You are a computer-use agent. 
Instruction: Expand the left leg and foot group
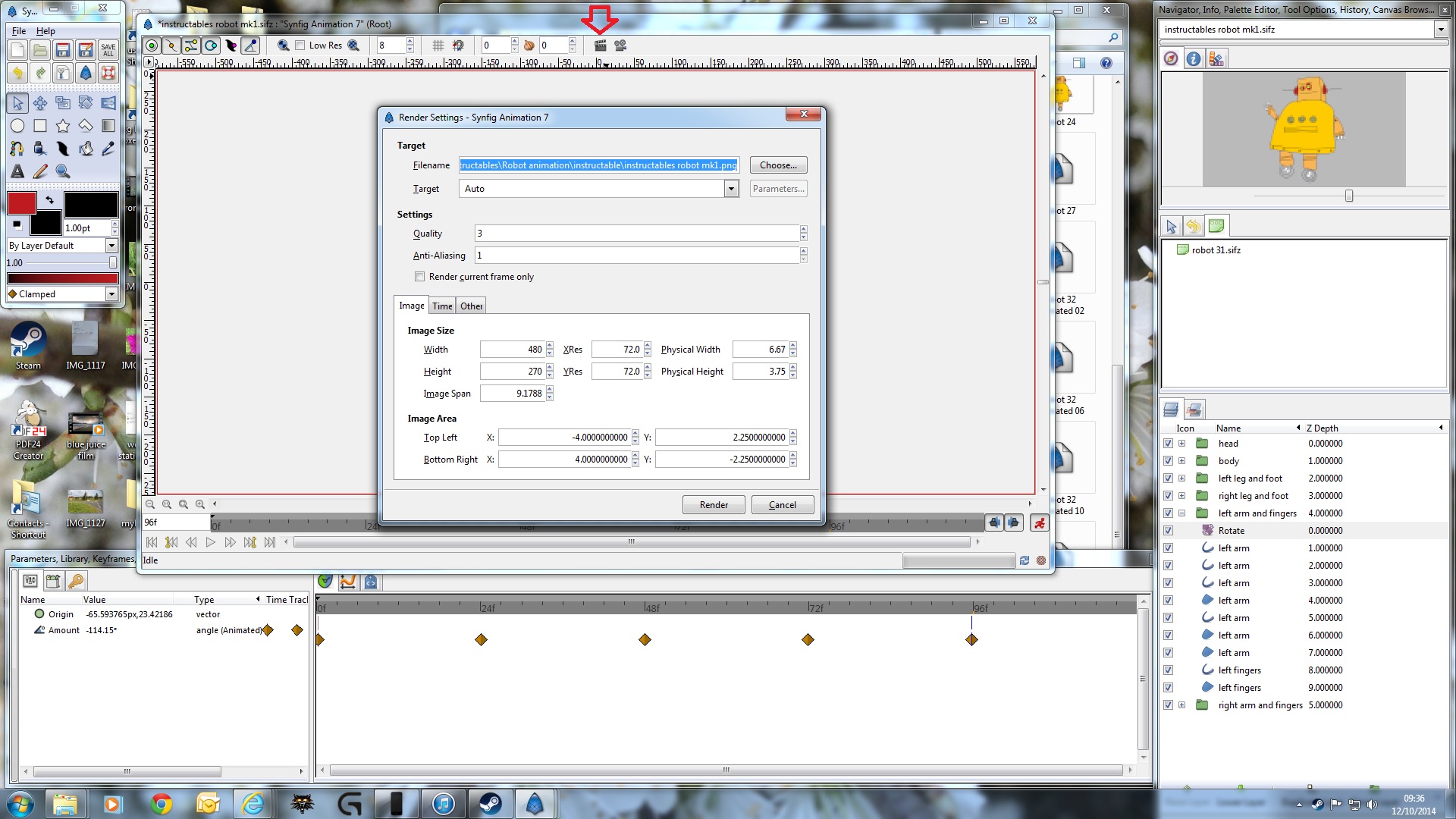tap(1181, 479)
